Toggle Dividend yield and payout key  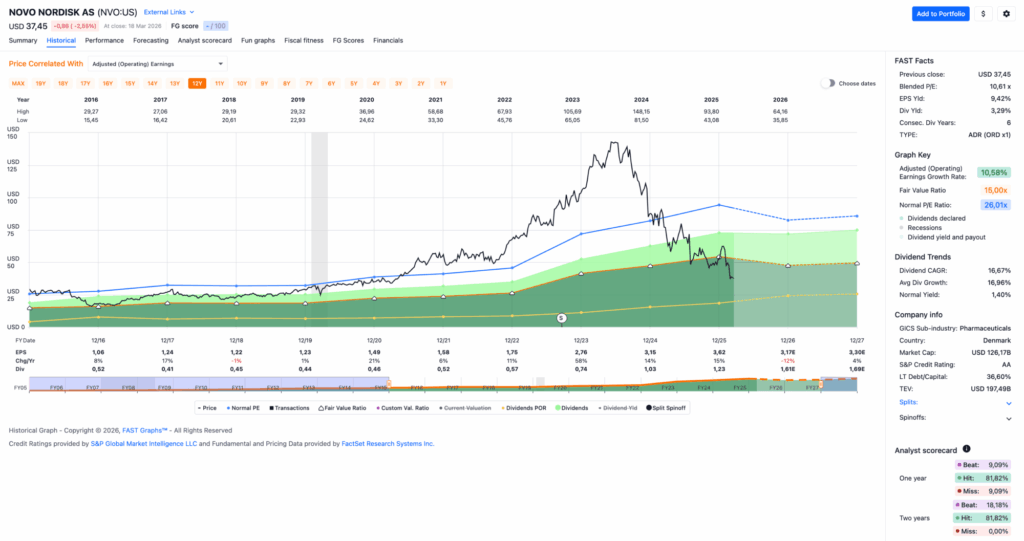(x=942, y=237)
